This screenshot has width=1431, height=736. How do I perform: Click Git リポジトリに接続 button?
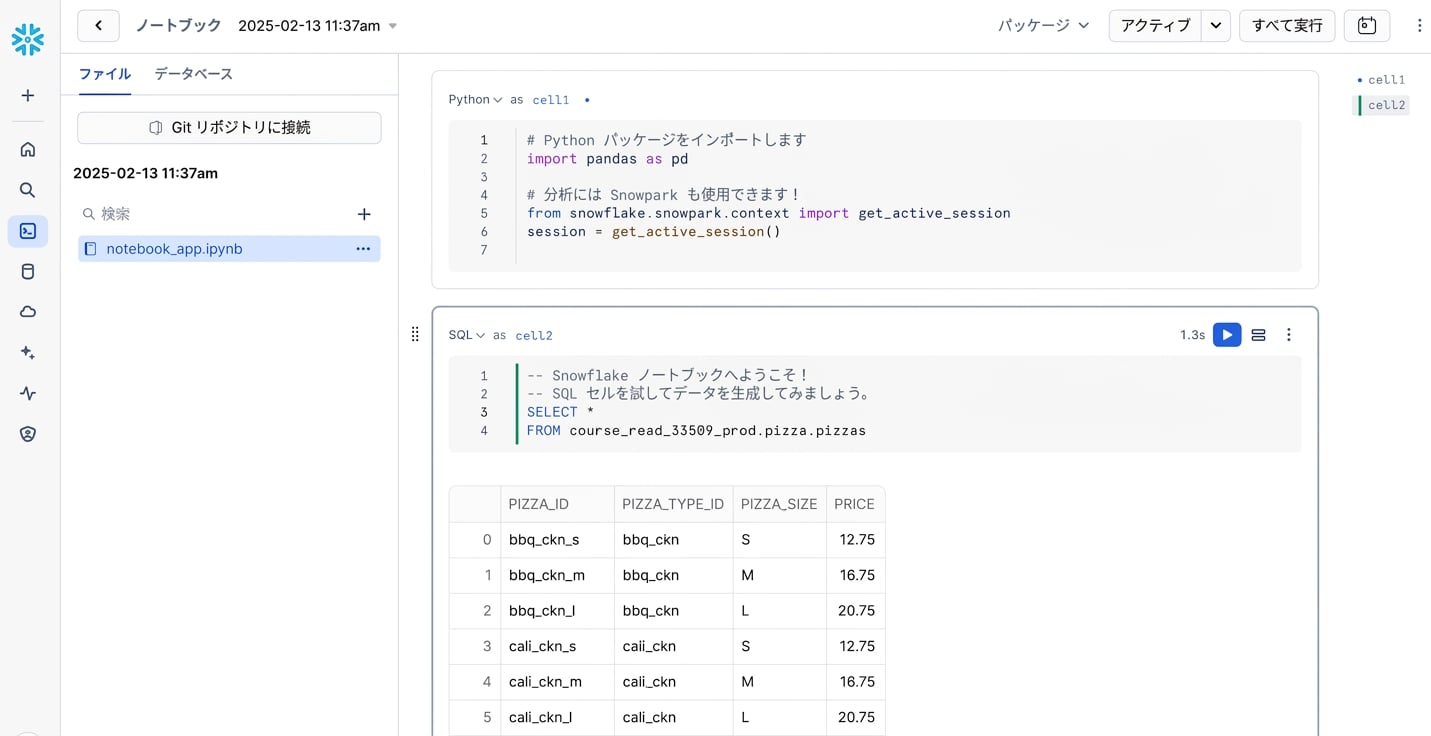(229, 128)
